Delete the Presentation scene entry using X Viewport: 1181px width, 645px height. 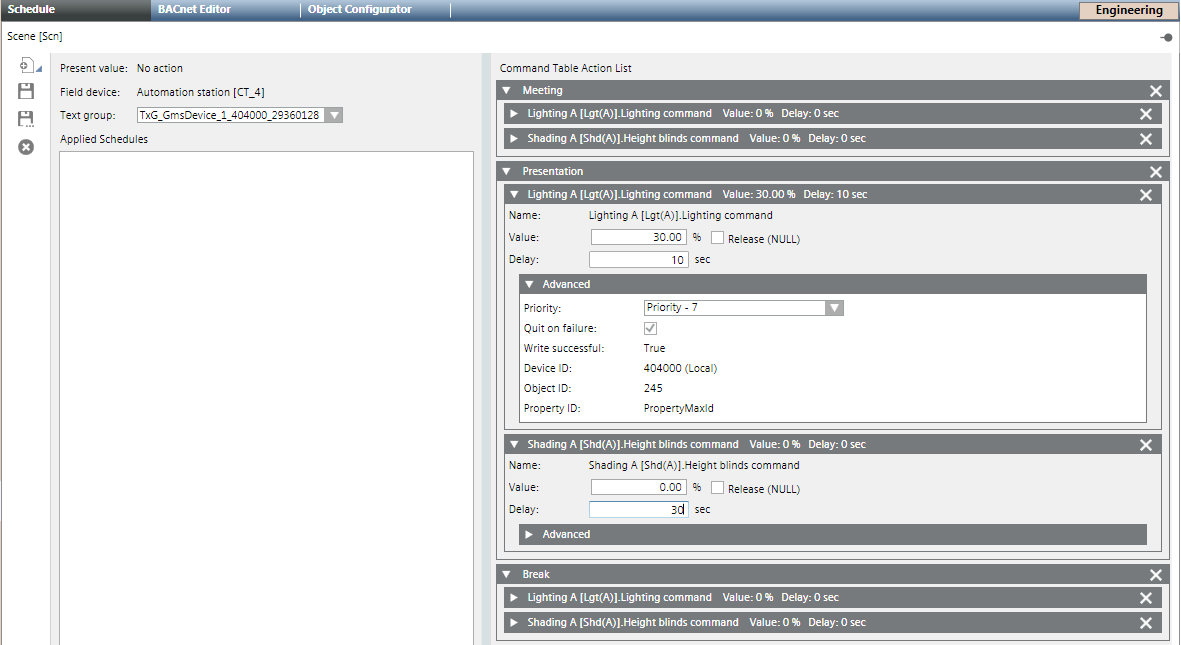pyautogui.click(x=1156, y=172)
